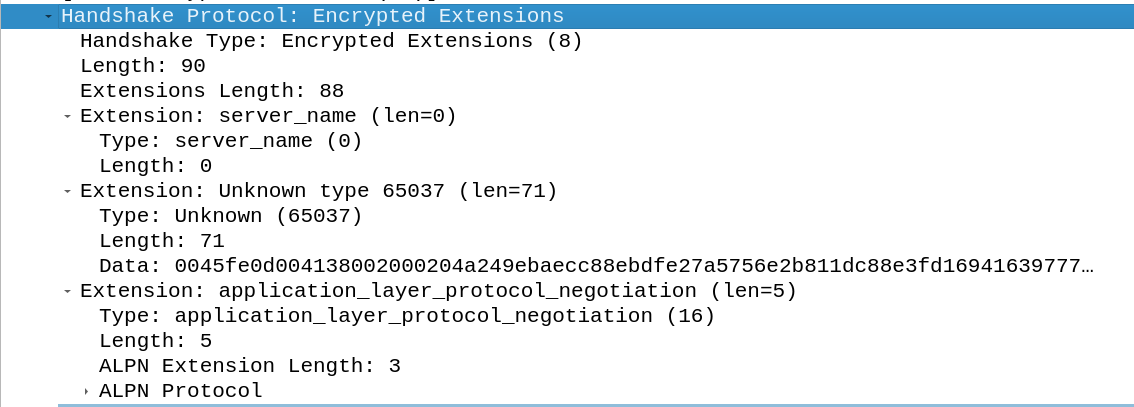Select the Length: 0 field
Image resolution: width=1134 pixels, height=407 pixels.
click(x=155, y=166)
